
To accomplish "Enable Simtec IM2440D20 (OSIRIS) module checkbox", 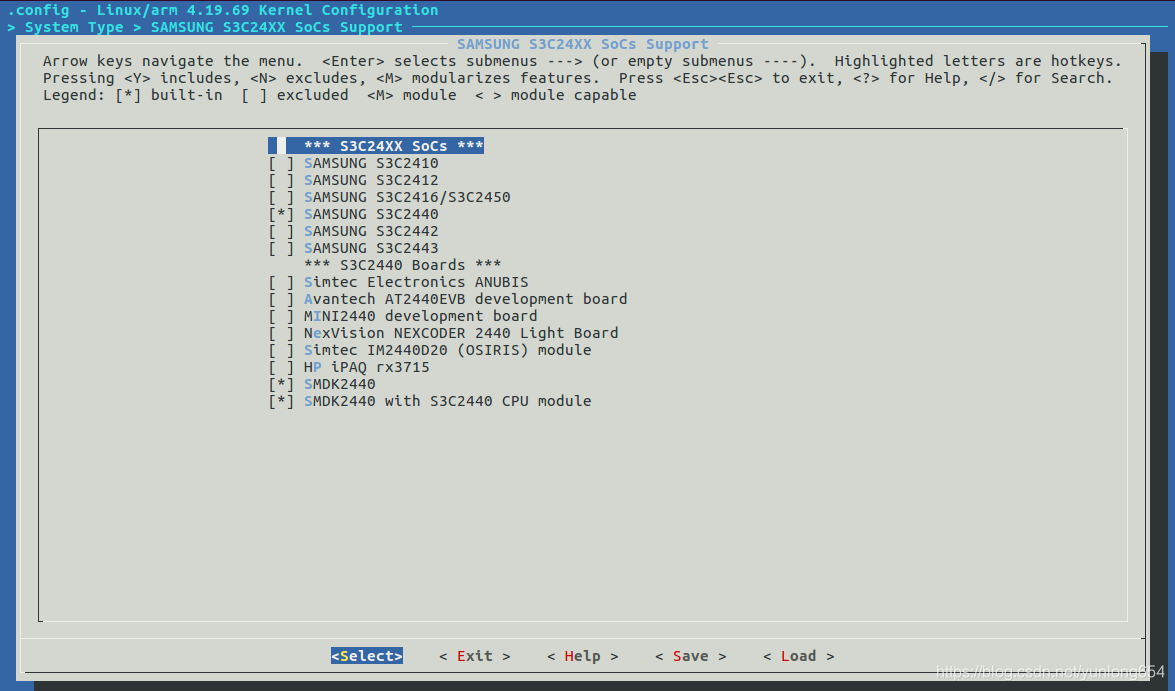I will [281, 350].
